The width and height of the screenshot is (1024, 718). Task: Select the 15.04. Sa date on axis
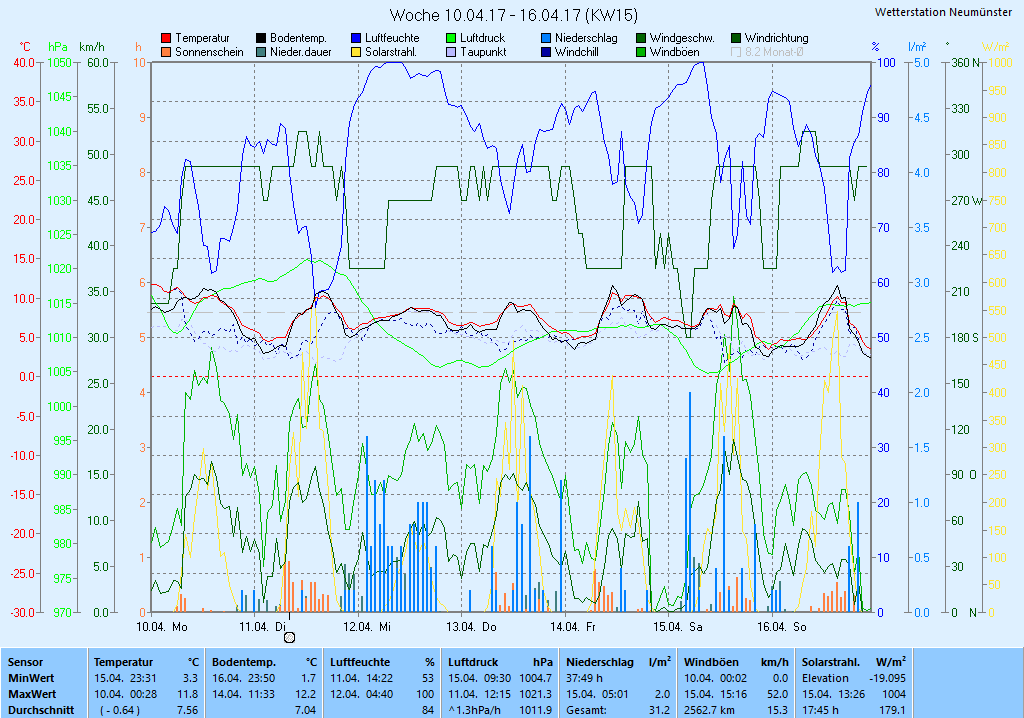pyautogui.click(x=678, y=626)
